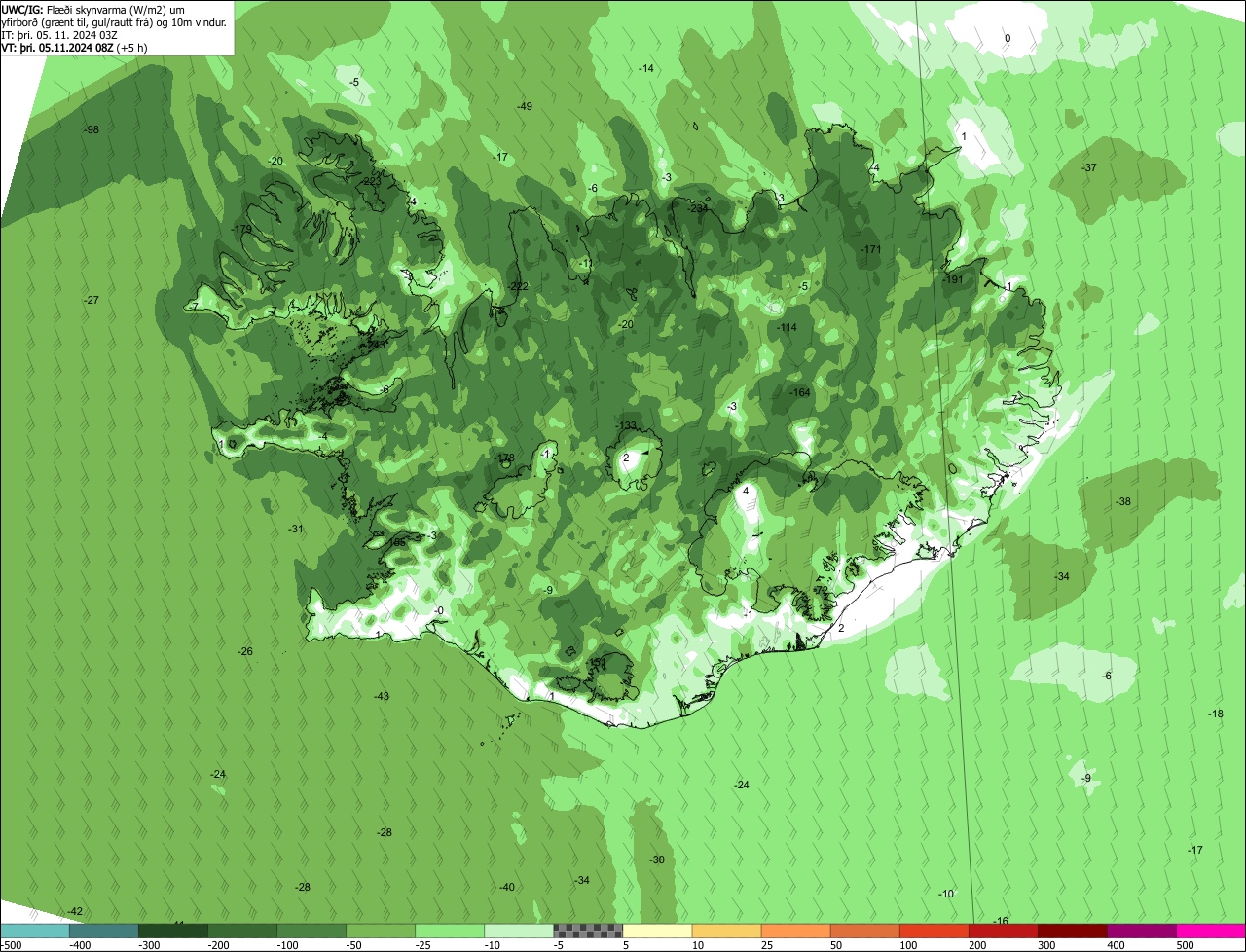Viewport: 1246px width, 952px height.
Task: Click the -133 value on the map
Action: click(x=627, y=425)
